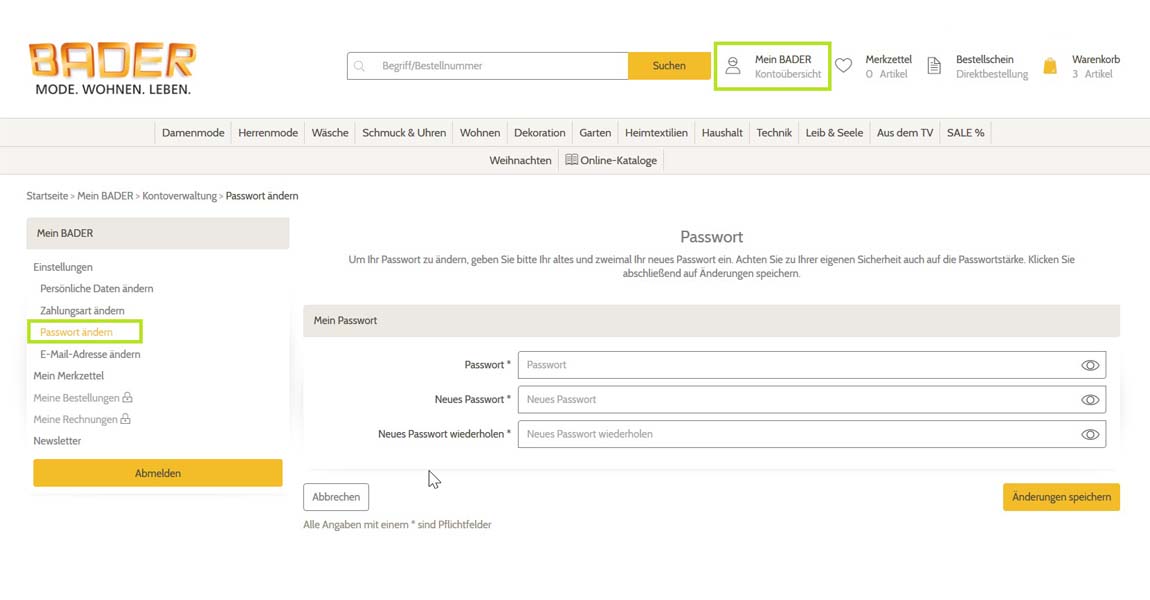Image resolution: width=1150 pixels, height=600 pixels.
Task: Toggle visibility of Neues Passwort field
Action: 1090,400
